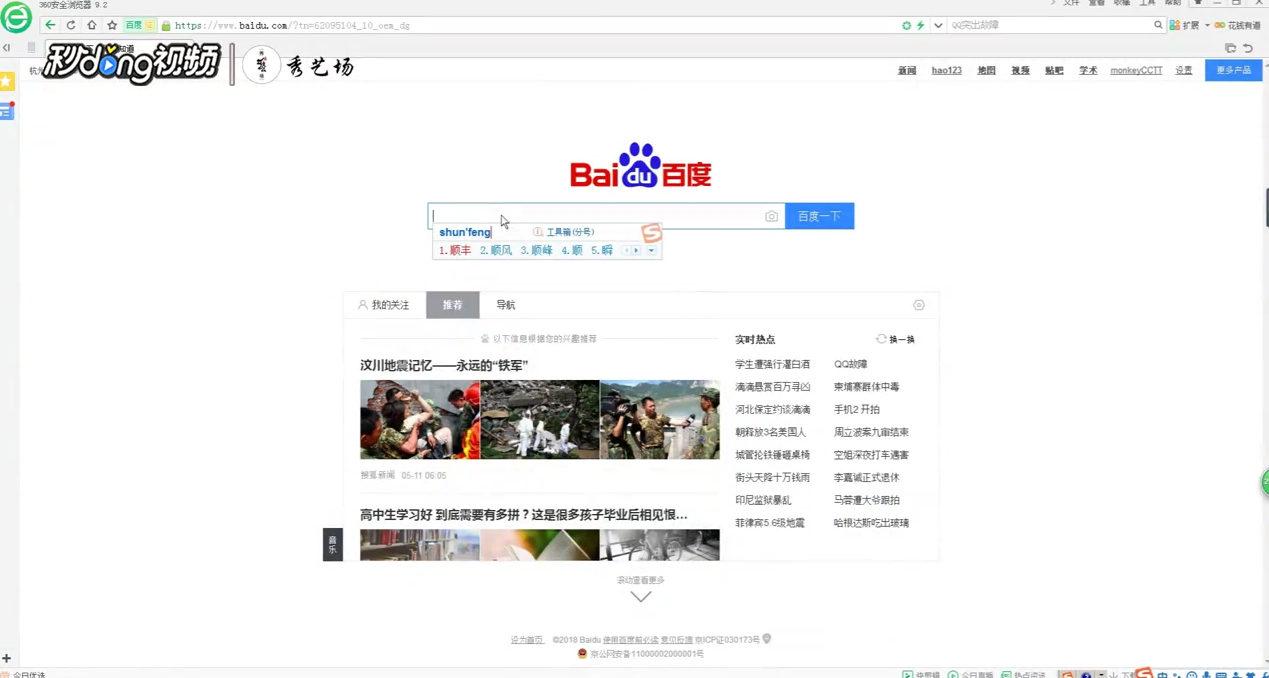The width and height of the screenshot is (1269, 678).
Task: Open the 工具 menu
Action: tap(1148, 4)
